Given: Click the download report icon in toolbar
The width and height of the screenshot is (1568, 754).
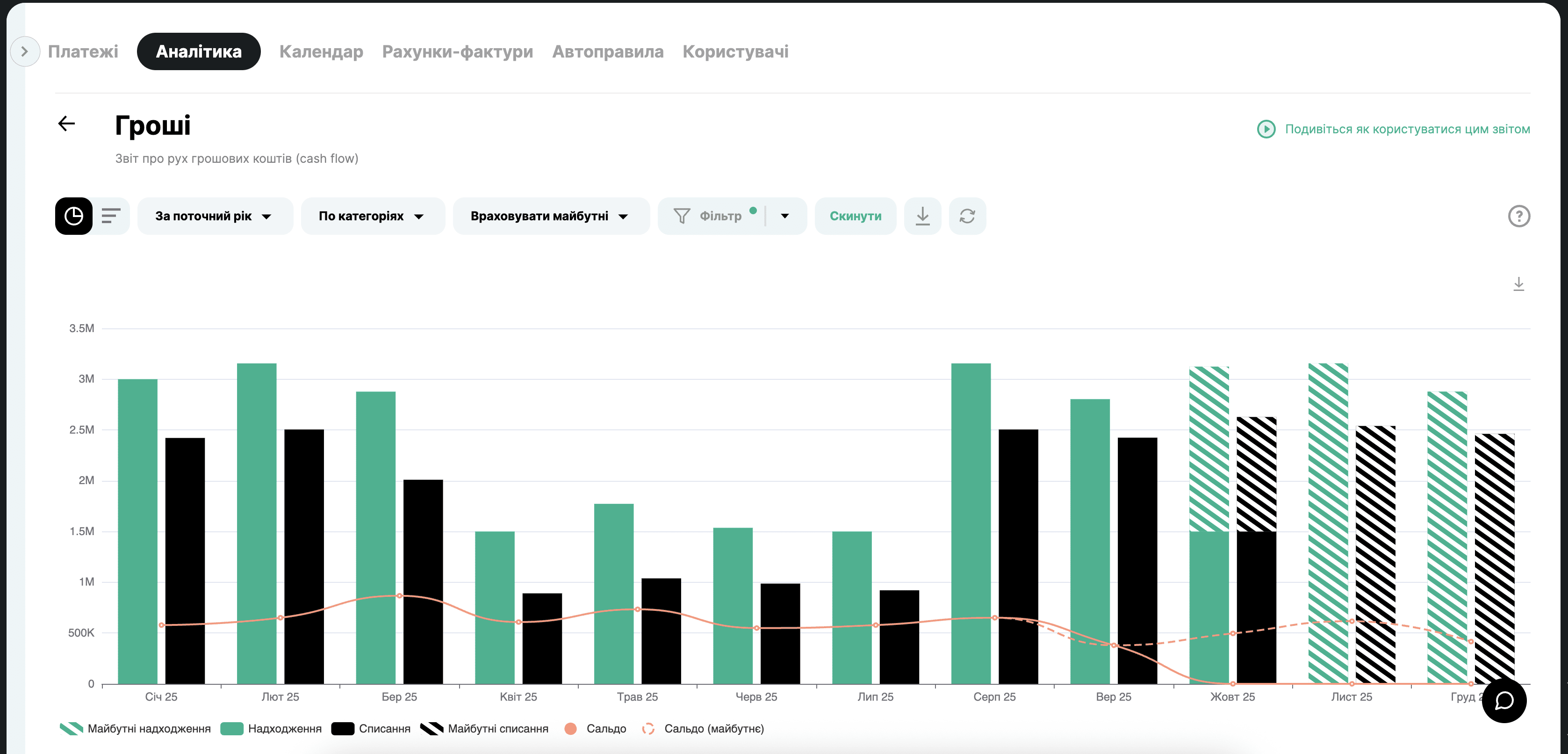Looking at the screenshot, I should [922, 216].
